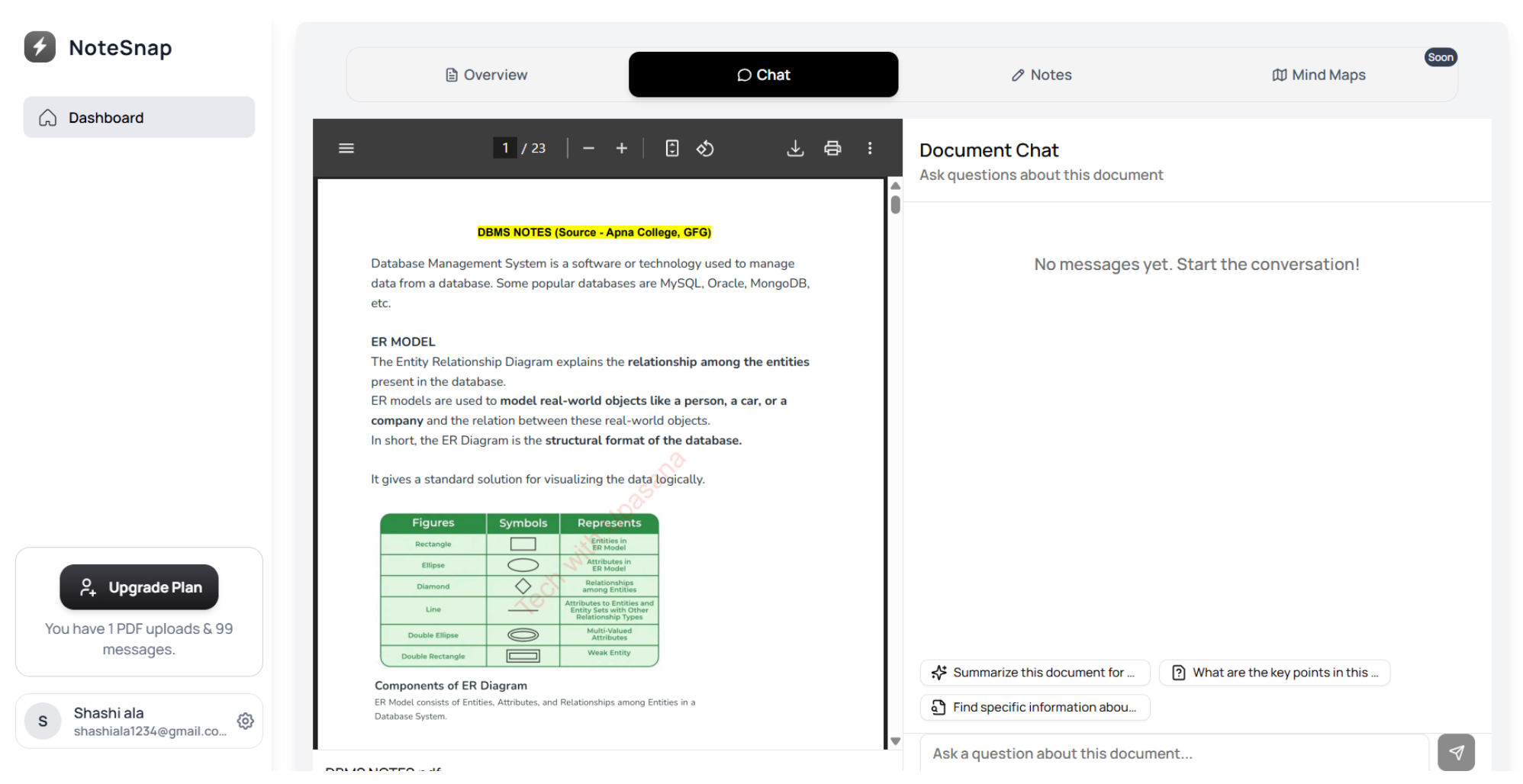1523x784 pixels.
Task: Switch to the Overview tab
Action: pos(486,75)
